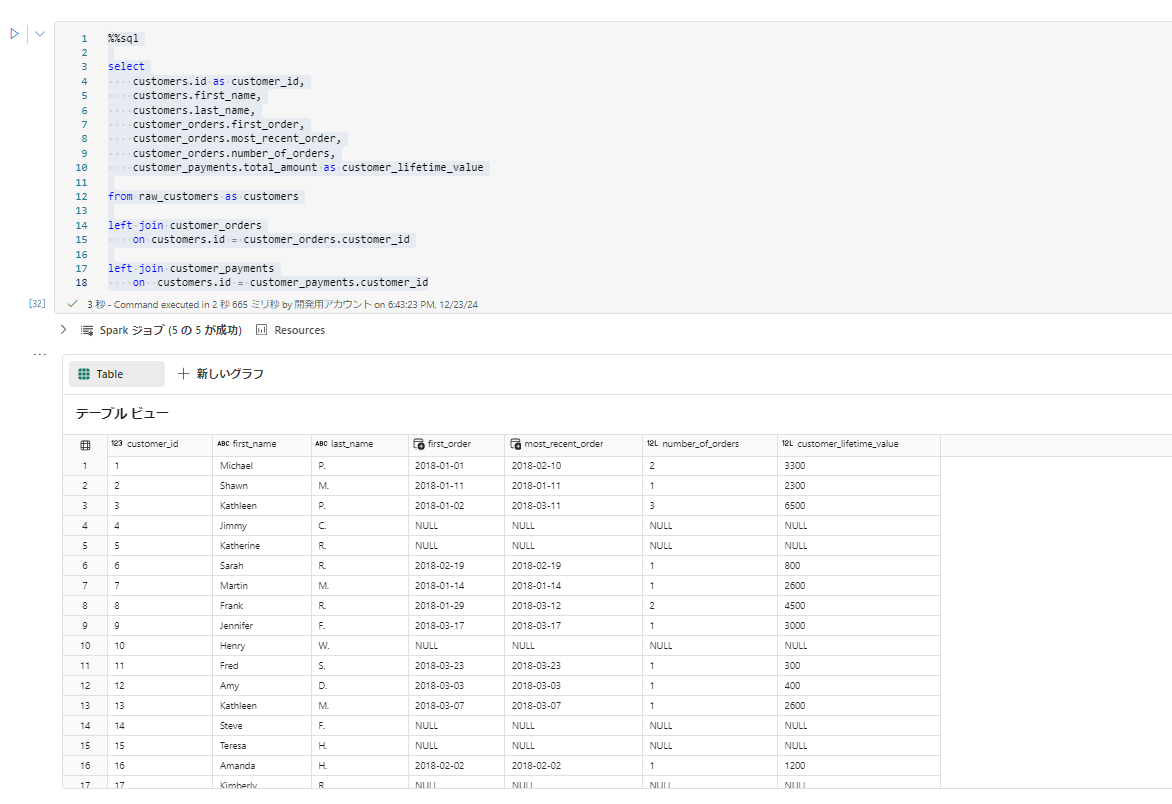Open run options dropdown beside play button
1172x804 pixels.
[40, 34]
